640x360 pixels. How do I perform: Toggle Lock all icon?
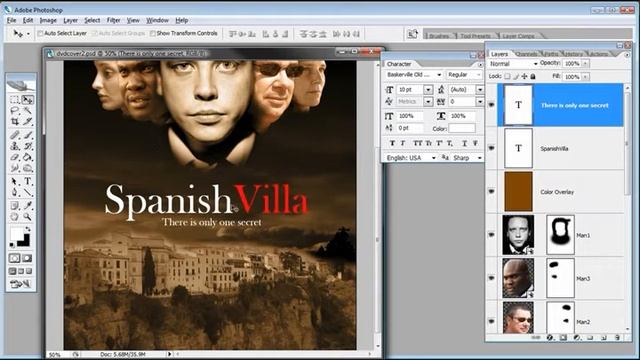click(533, 76)
